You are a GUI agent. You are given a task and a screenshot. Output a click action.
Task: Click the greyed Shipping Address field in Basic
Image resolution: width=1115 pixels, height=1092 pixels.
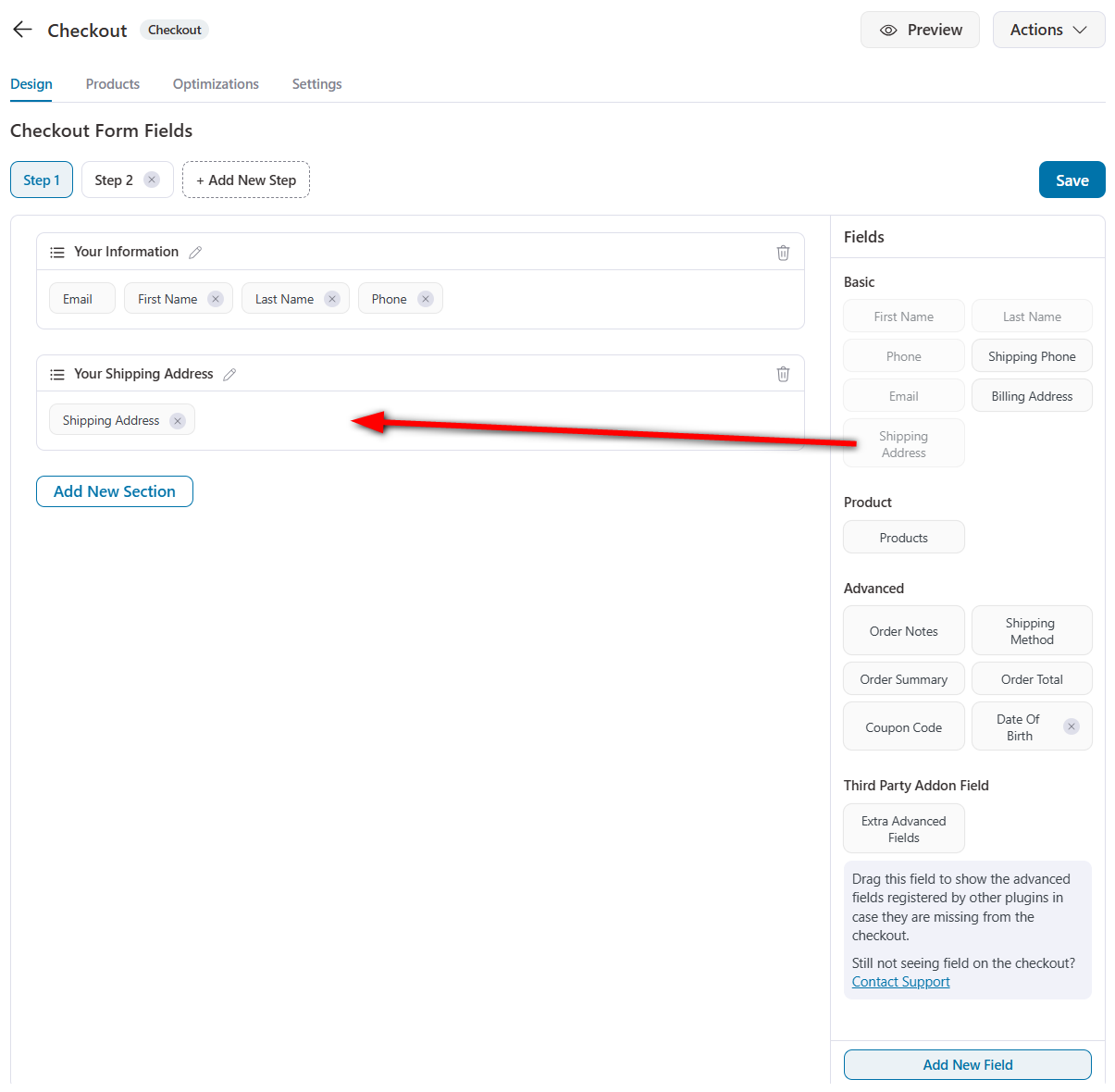click(x=904, y=443)
